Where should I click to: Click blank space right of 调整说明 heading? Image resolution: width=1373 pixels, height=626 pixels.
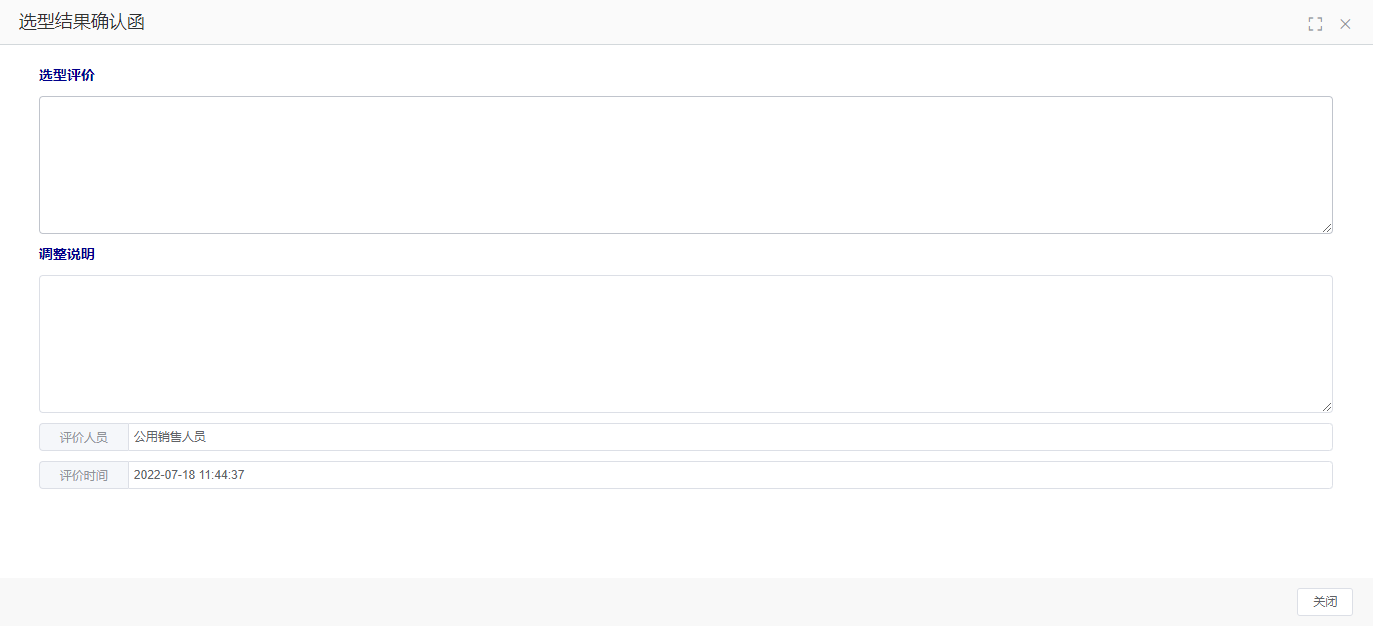[700, 254]
